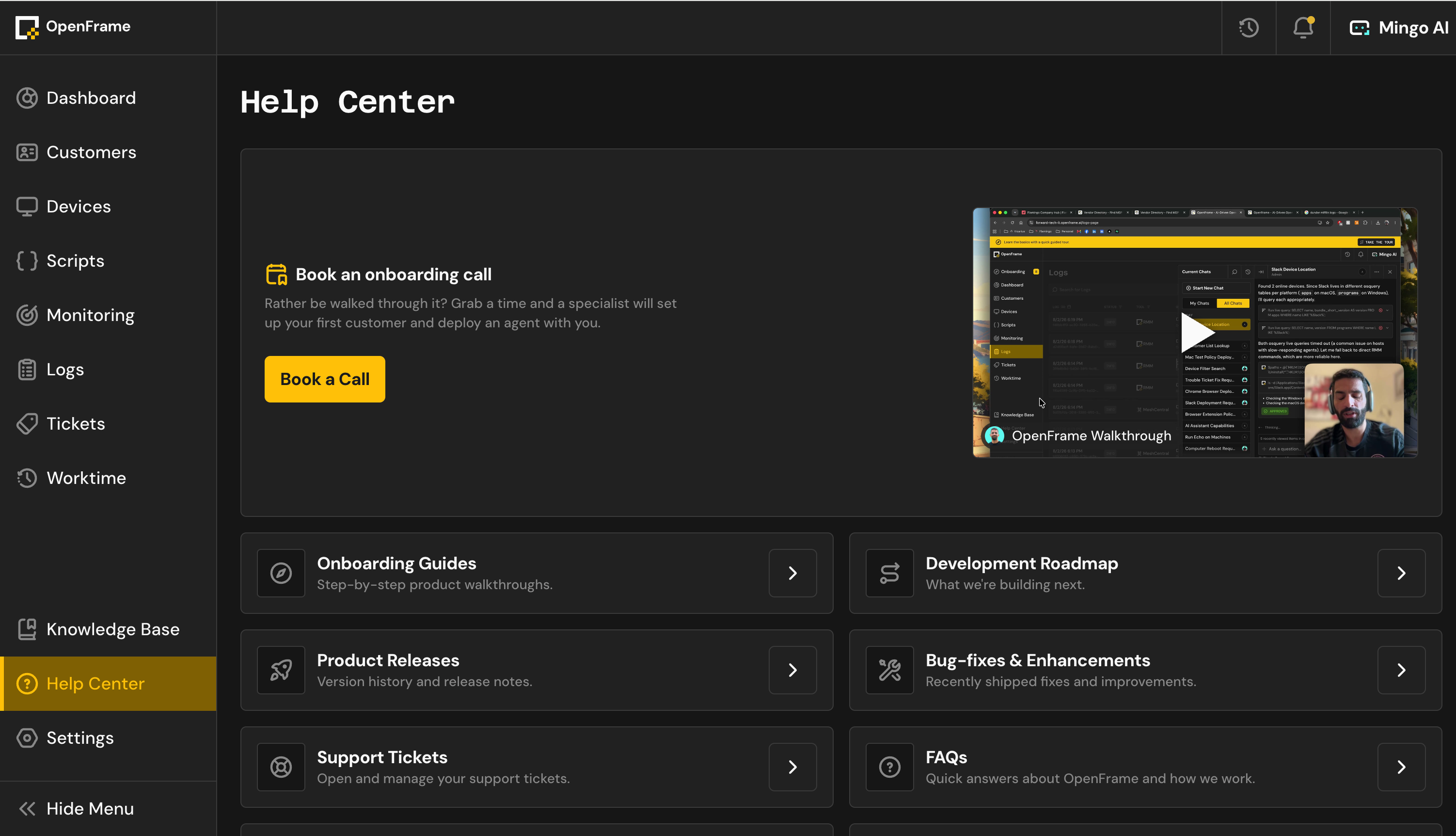The width and height of the screenshot is (1456, 836).
Task: Select Help Center in the sidebar
Action: click(x=108, y=683)
